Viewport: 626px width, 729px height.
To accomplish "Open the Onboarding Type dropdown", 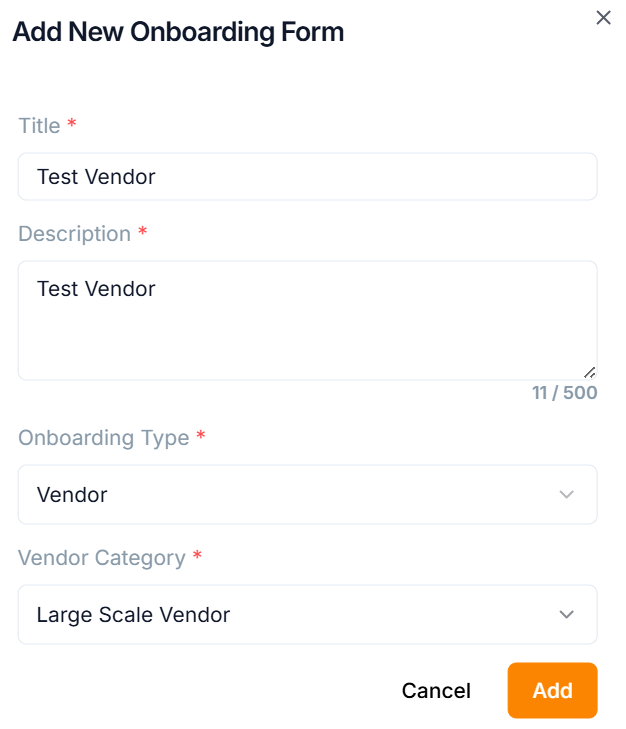I will (x=307, y=494).
